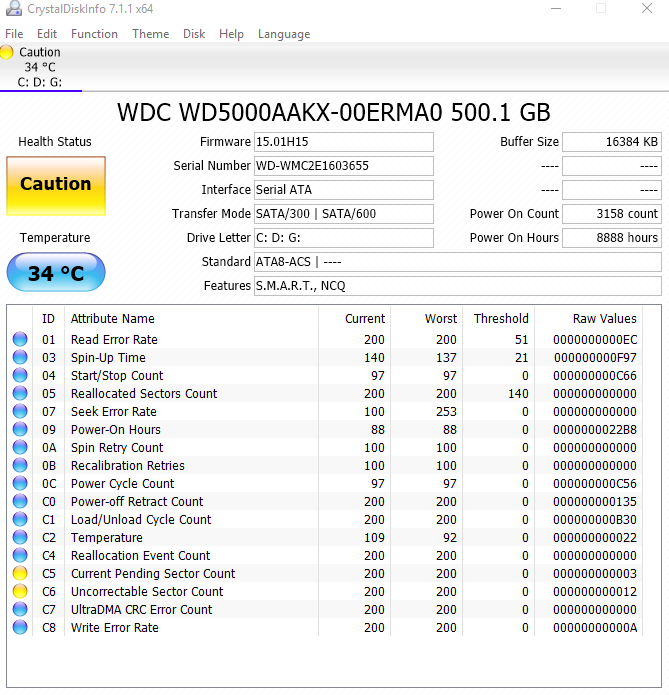
Task: Select the Uncorrectable Sector Count row name
Action: pyautogui.click(x=147, y=592)
